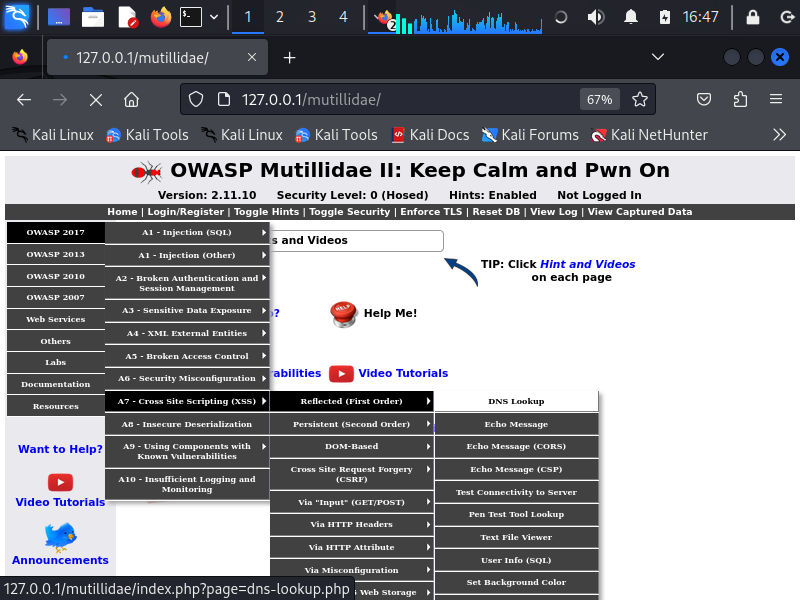Open the file manager icon in the panel

pyautogui.click(x=93, y=16)
